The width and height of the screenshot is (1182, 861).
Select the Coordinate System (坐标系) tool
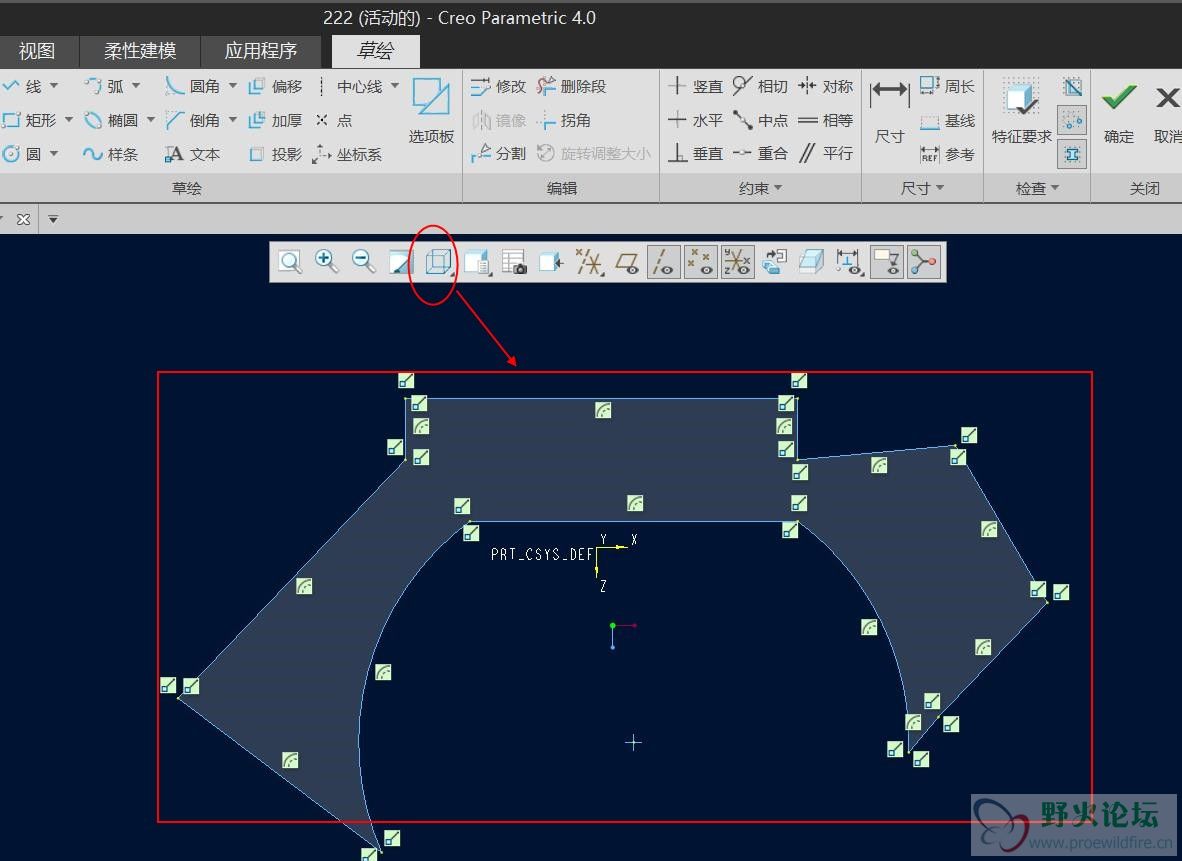point(348,154)
